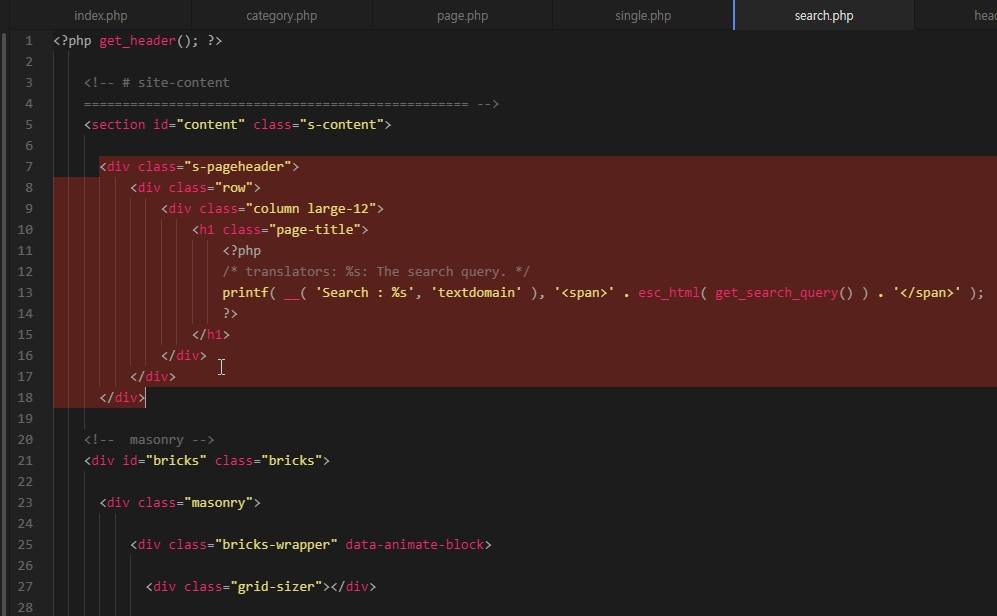Switch to the index.php tab
This screenshot has width=997, height=616.
tap(100, 16)
